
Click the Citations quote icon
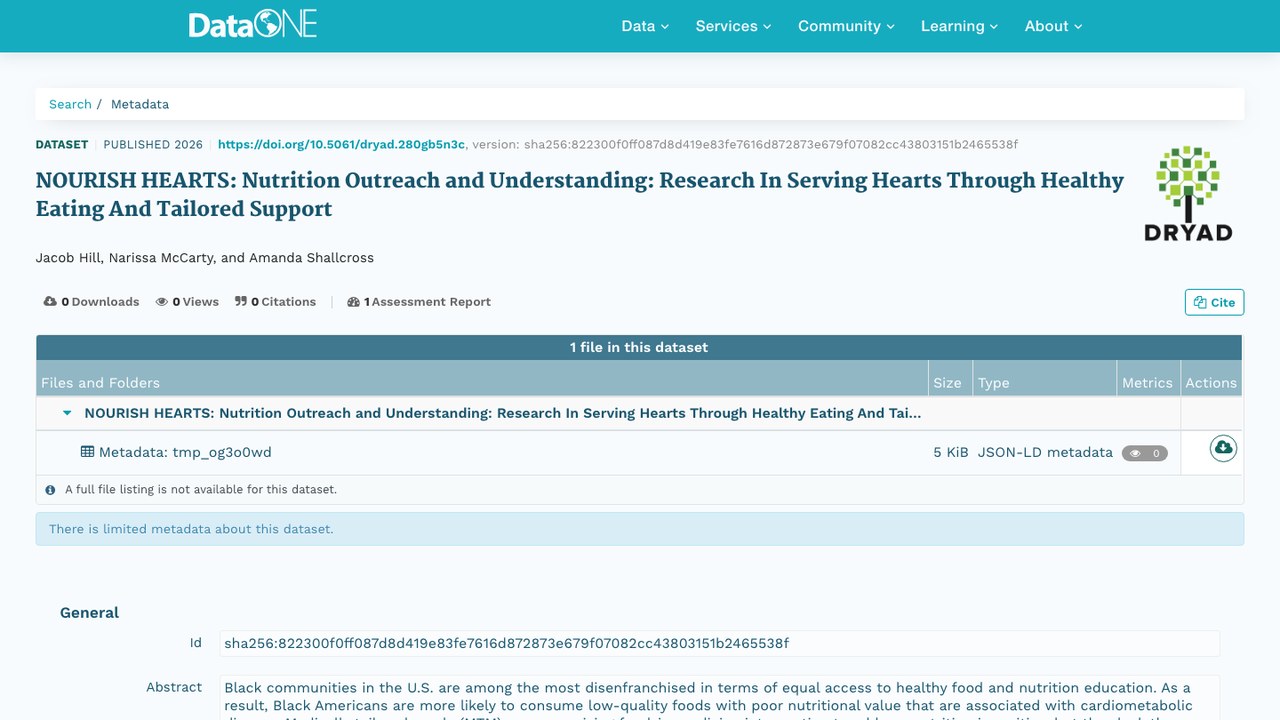pos(241,302)
